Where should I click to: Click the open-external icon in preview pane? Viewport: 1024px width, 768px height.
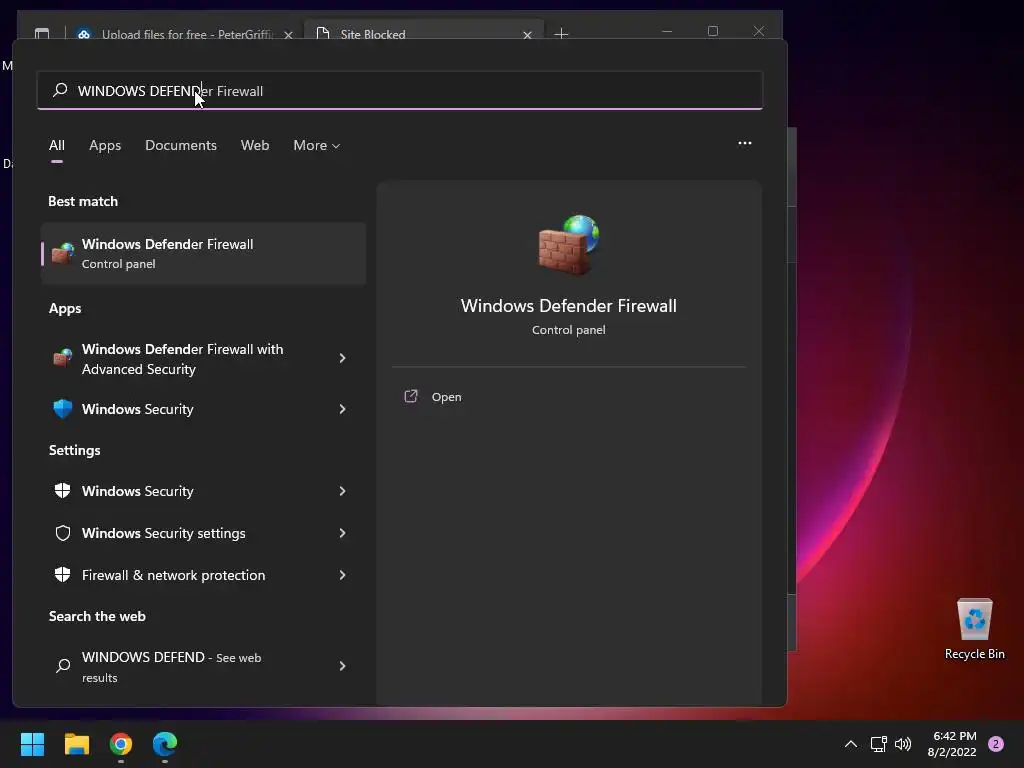coord(411,396)
